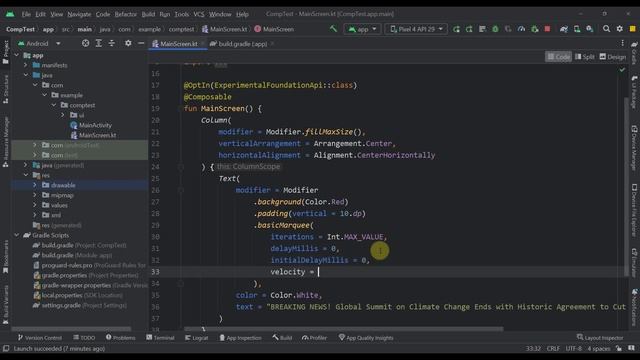Click UTF-8 encoding in status bar
This screenshot has height=360, width=640.
click(x=573, y=349)
